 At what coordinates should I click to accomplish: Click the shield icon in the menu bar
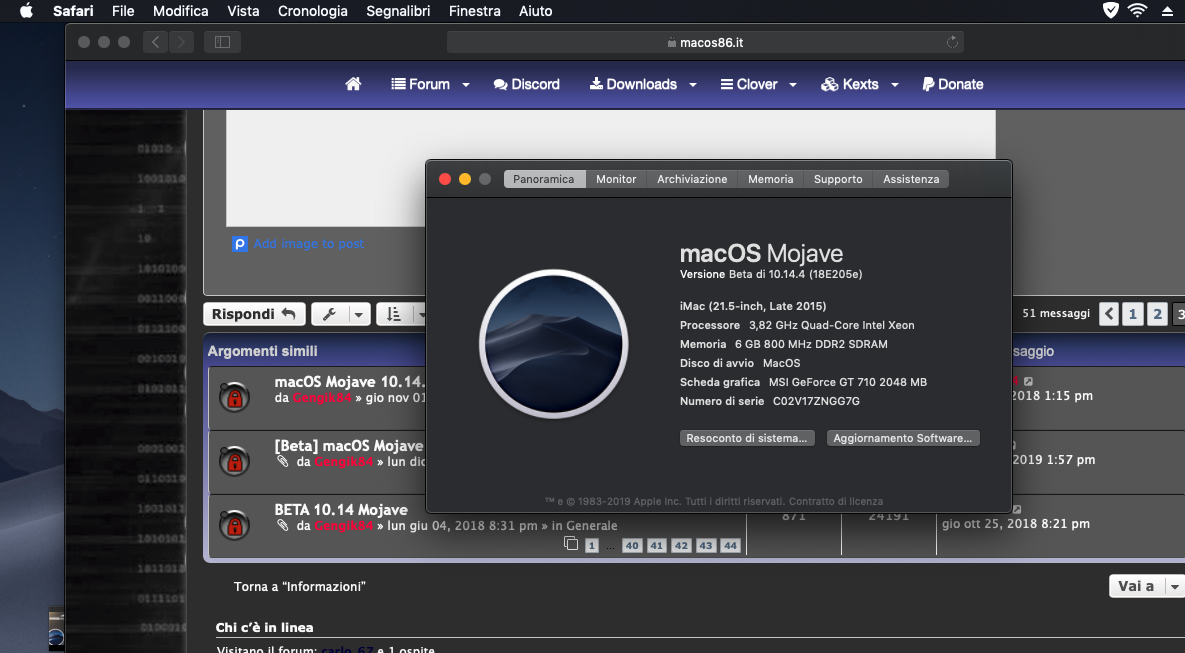(1110, 11)
